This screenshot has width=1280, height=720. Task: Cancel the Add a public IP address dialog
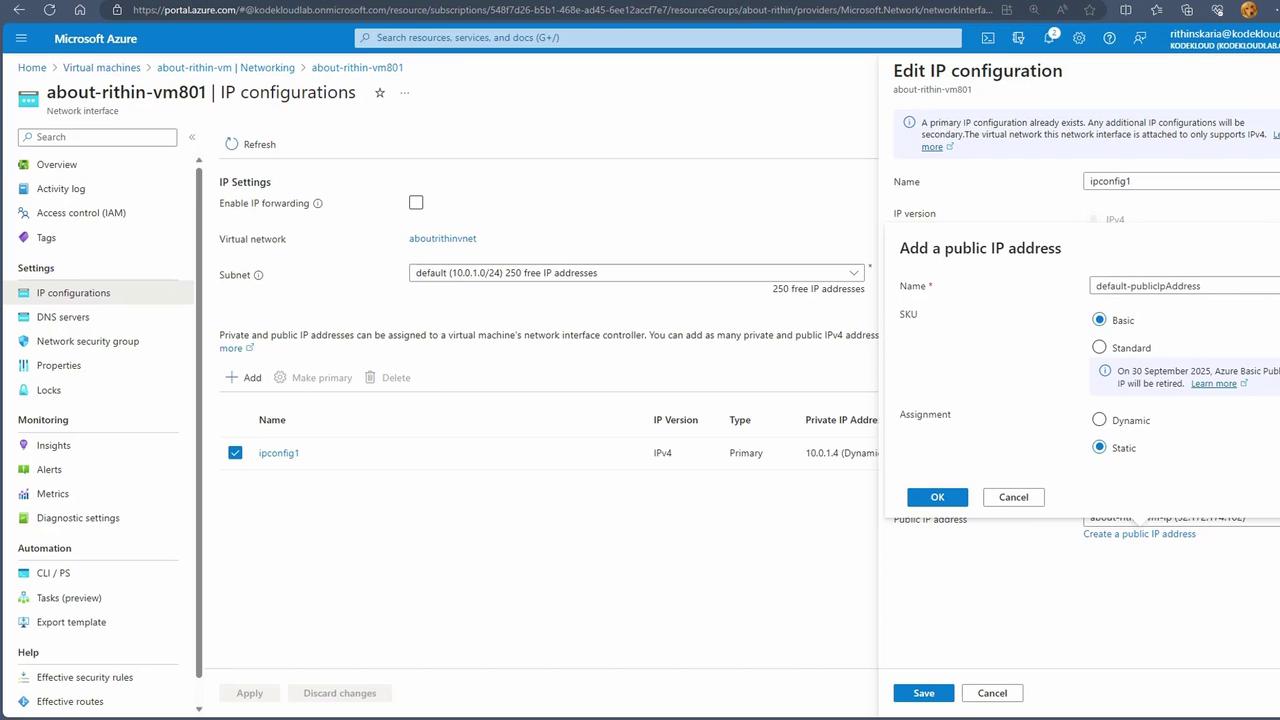pyautogui.click(x=1013, y=497)
